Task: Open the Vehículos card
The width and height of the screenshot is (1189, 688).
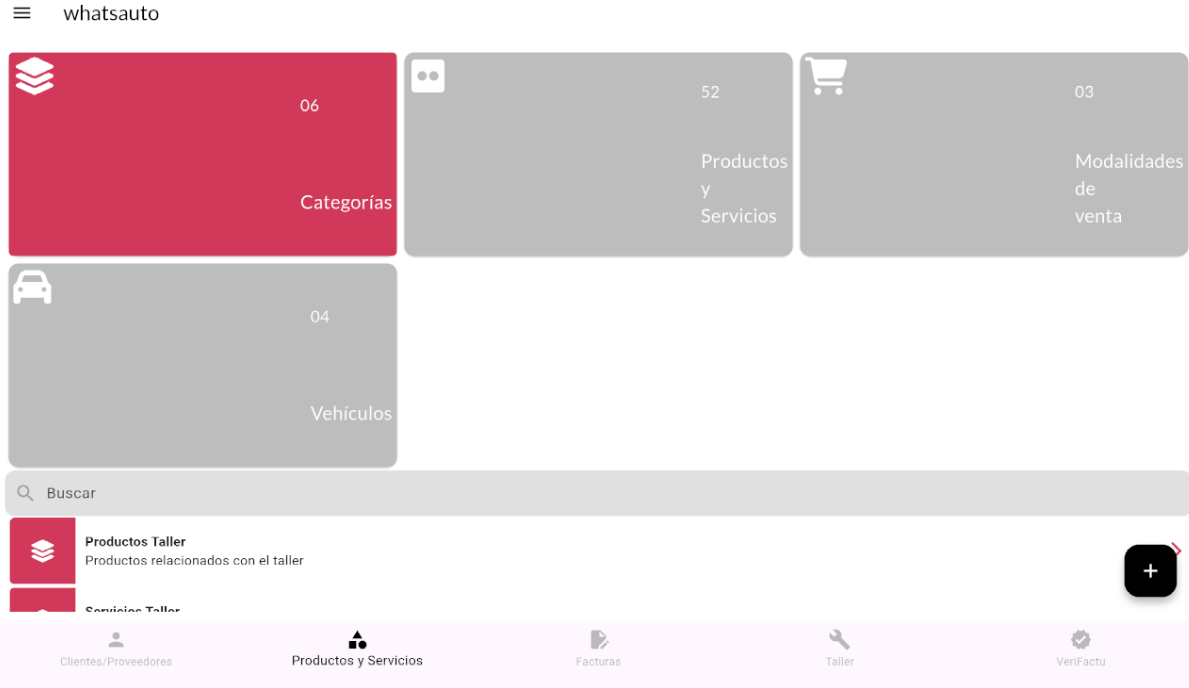Action: [202, 365]
